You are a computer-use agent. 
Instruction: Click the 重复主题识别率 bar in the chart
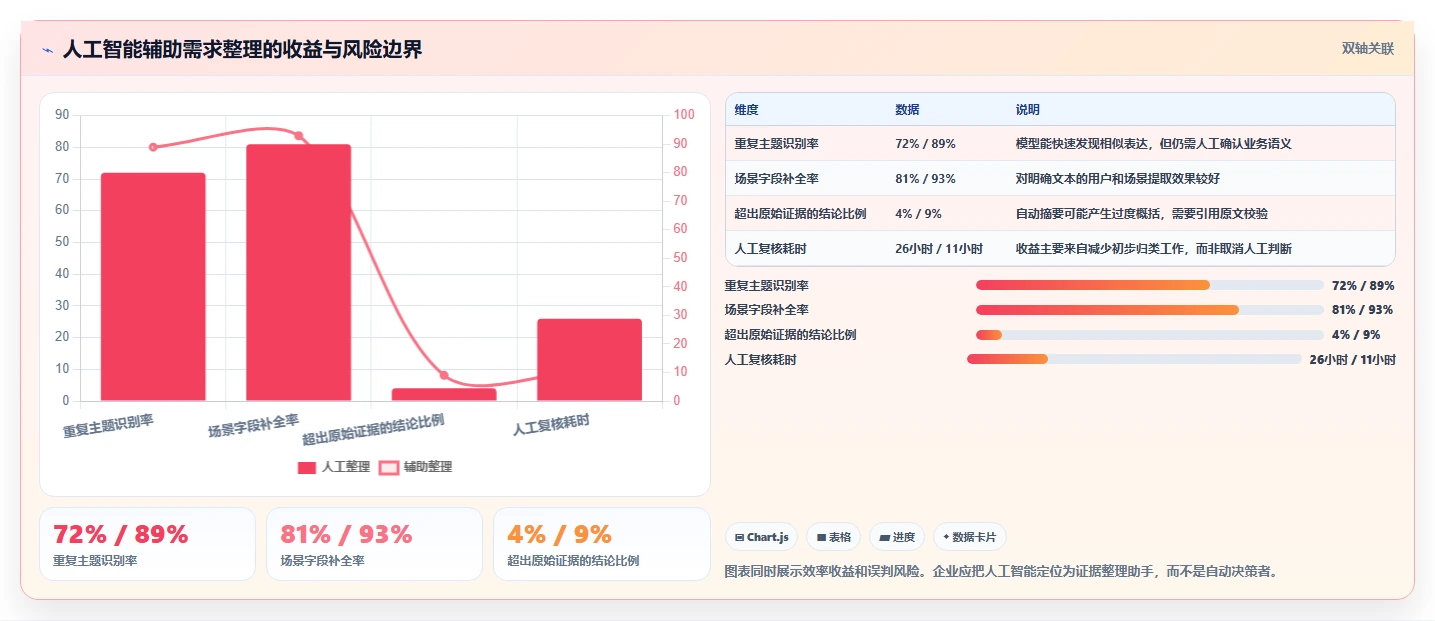[153, 287]
